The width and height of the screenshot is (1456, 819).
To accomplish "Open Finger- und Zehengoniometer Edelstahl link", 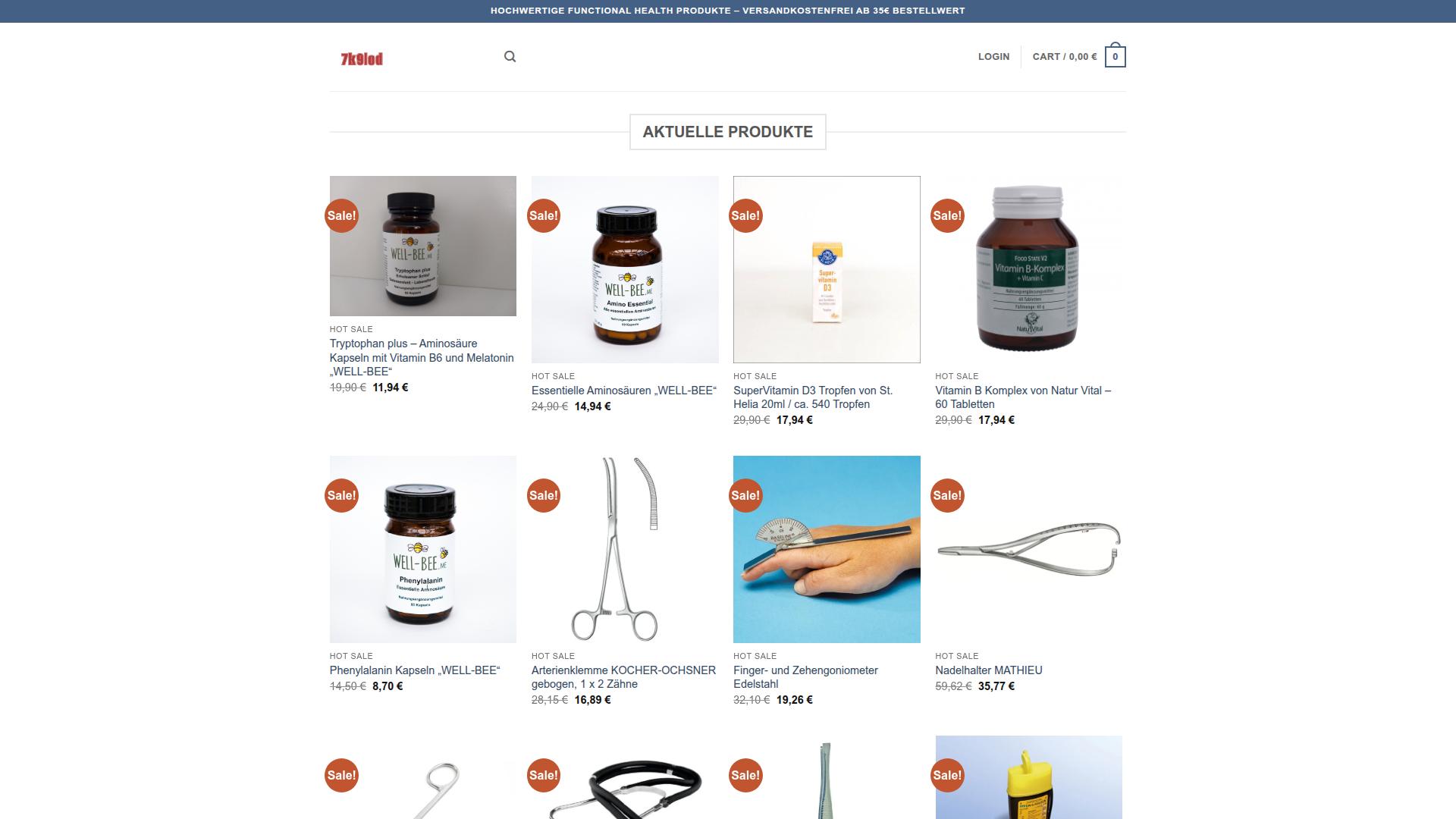I will [x=805, y=677].
